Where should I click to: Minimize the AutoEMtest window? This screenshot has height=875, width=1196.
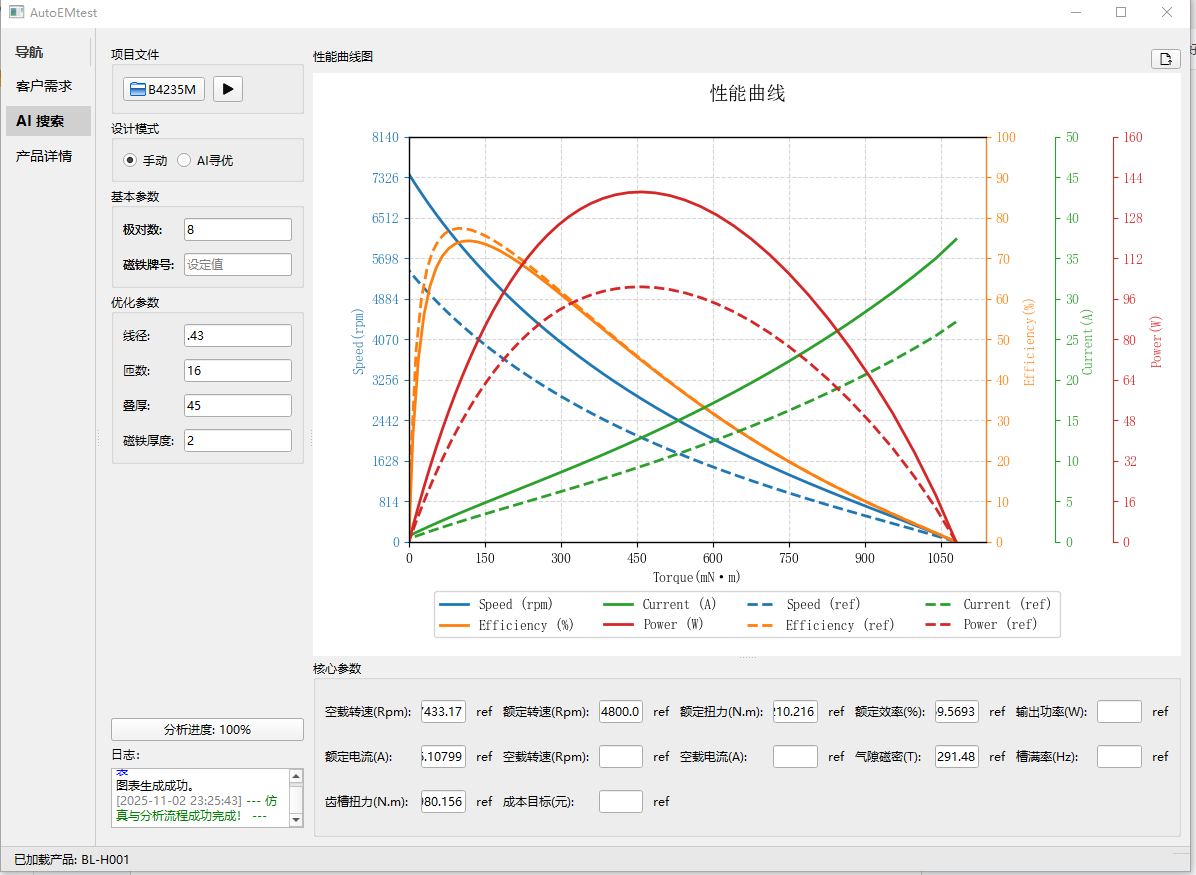(x=1076, y=12)
